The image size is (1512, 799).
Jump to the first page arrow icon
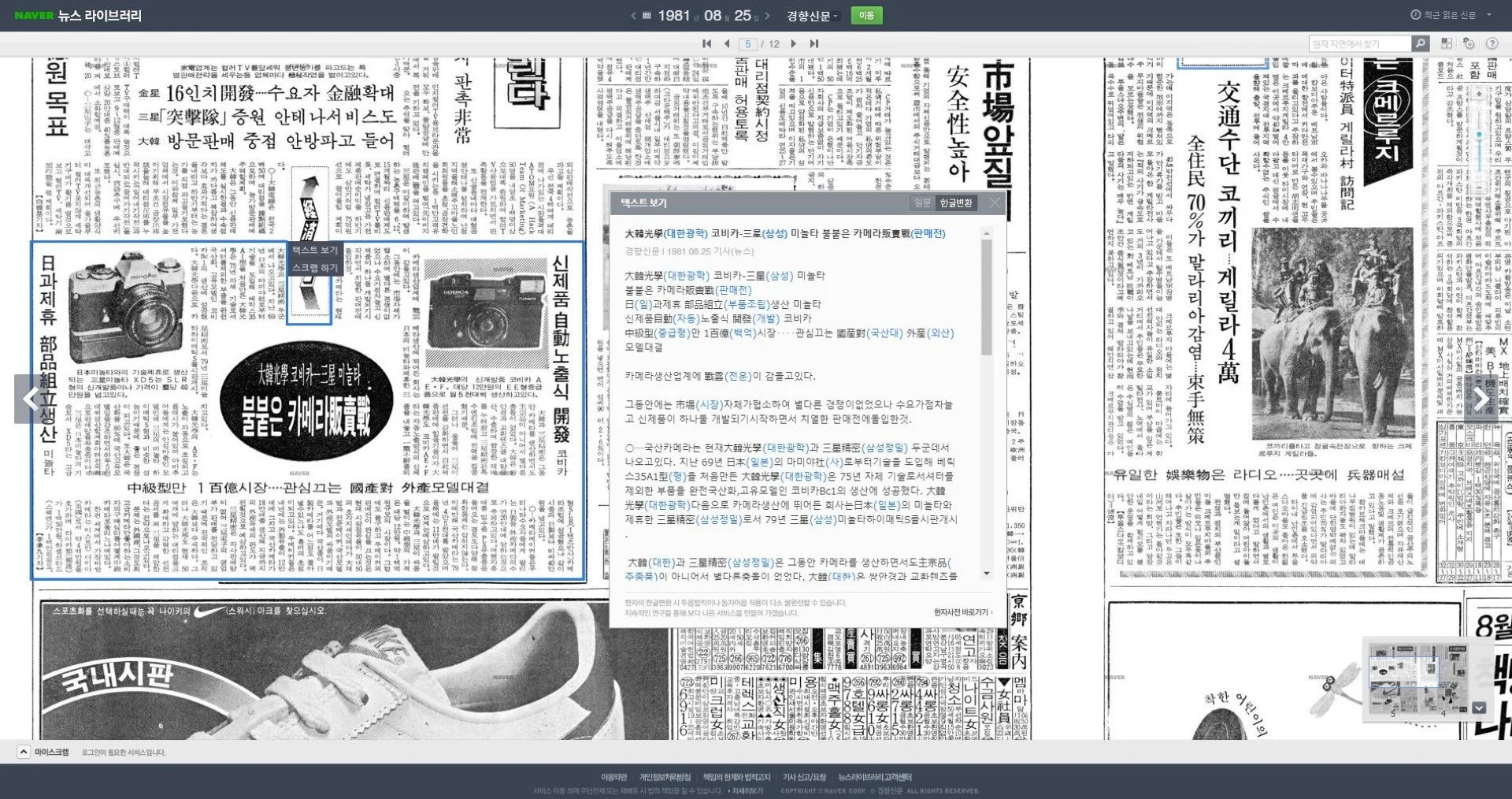706,43
